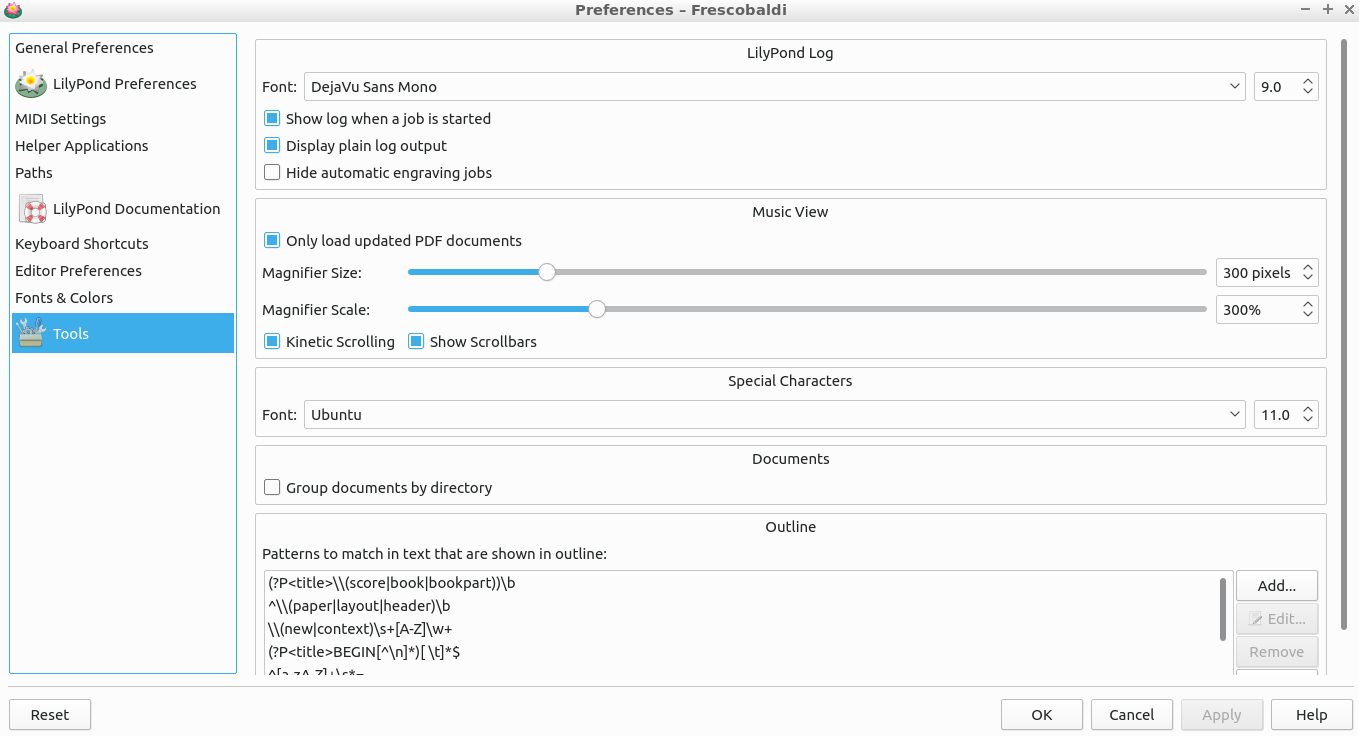Click the LilyPond Preferences flower icon
The height and width of the screenshot is (736, 1359).
pyautogui.click(x=31, y=84)
